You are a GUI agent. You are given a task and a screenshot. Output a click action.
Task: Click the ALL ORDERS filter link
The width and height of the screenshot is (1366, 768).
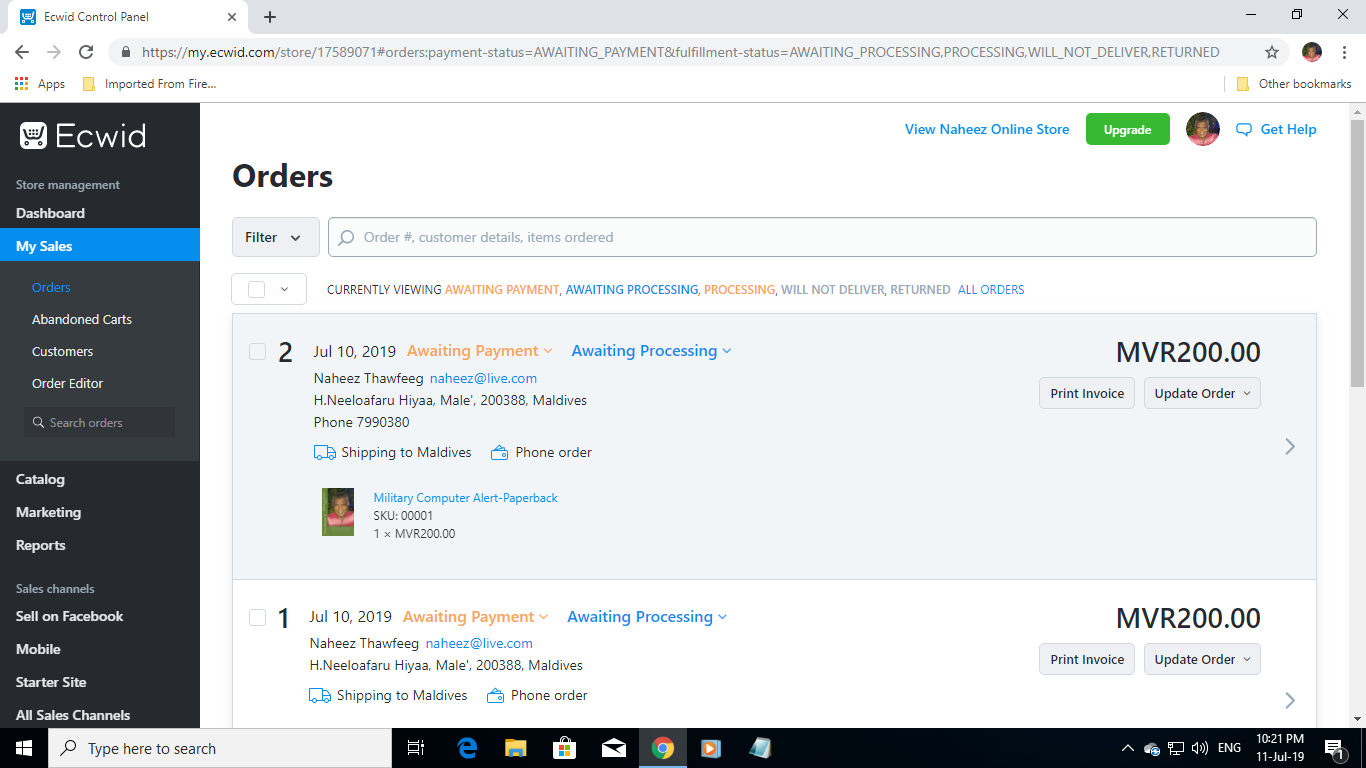click(991, 290)
